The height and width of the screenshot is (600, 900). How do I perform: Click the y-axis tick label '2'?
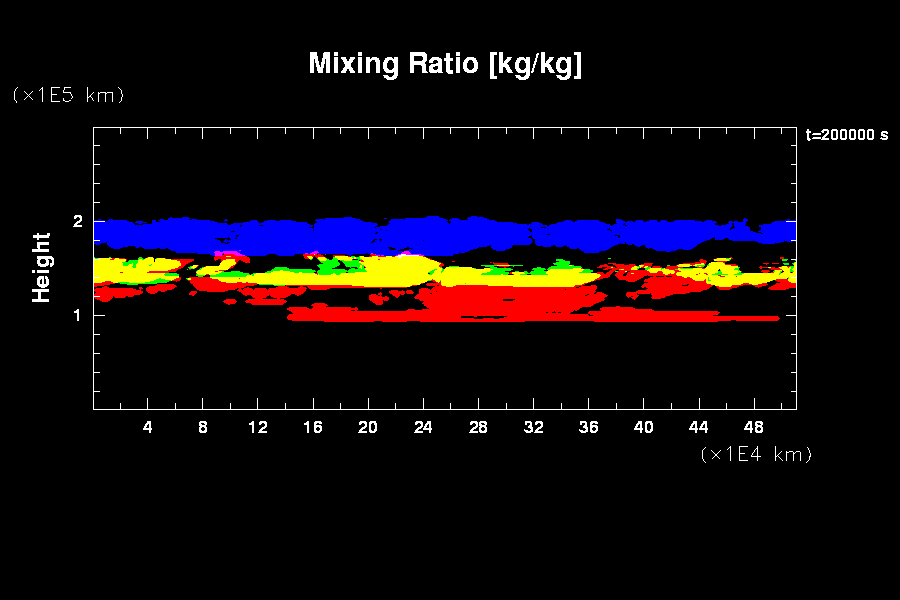pos(78,221)
